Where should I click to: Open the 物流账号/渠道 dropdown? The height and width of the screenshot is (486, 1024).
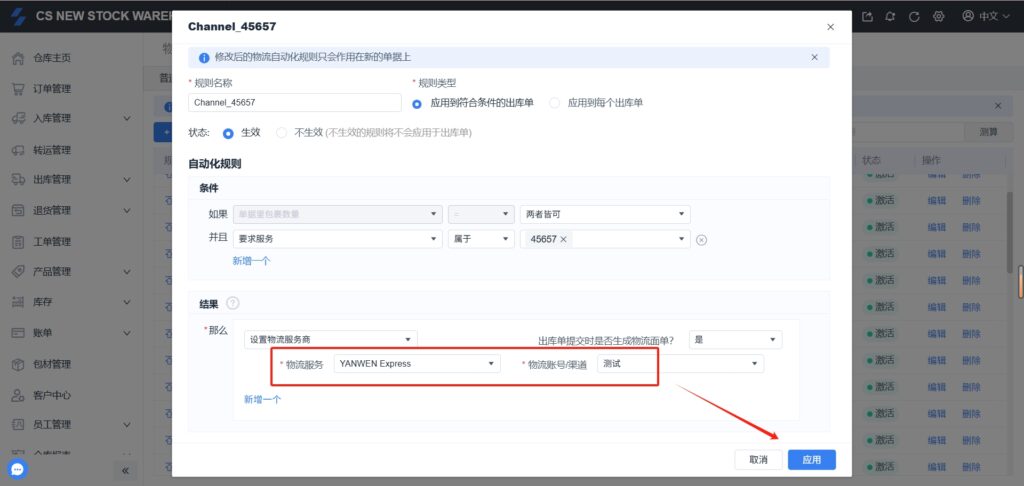click(x=680, y=364)
